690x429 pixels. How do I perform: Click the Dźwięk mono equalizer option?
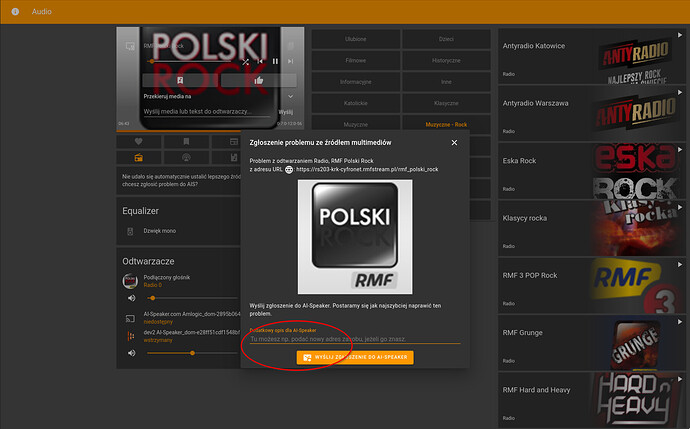click(x=159, y=231)
